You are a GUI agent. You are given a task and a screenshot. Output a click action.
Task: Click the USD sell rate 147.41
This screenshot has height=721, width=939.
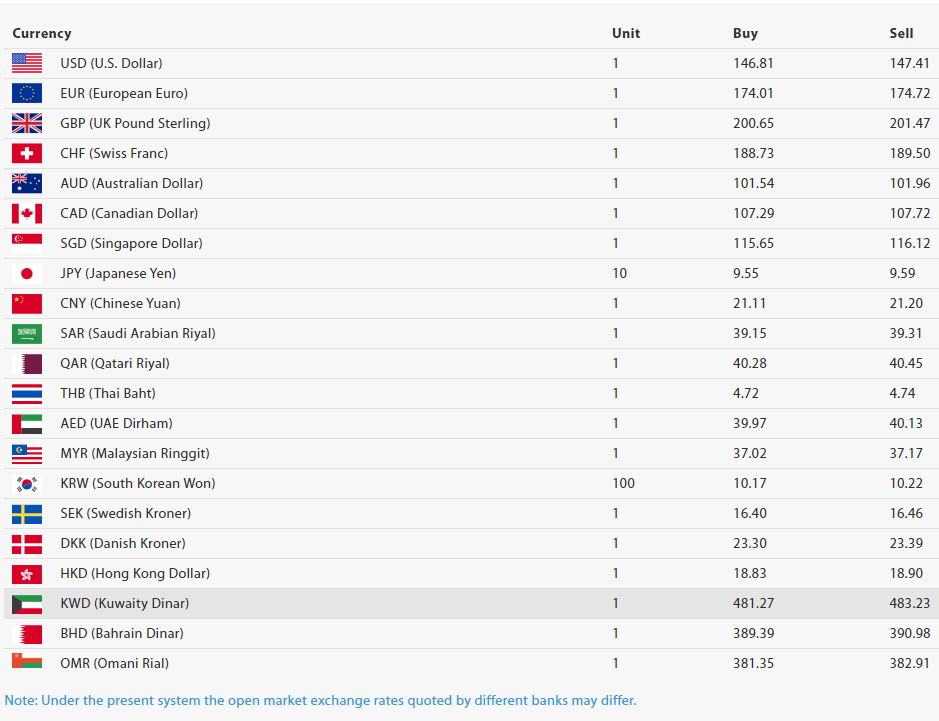pyautogui.click(x=909, y=63)
